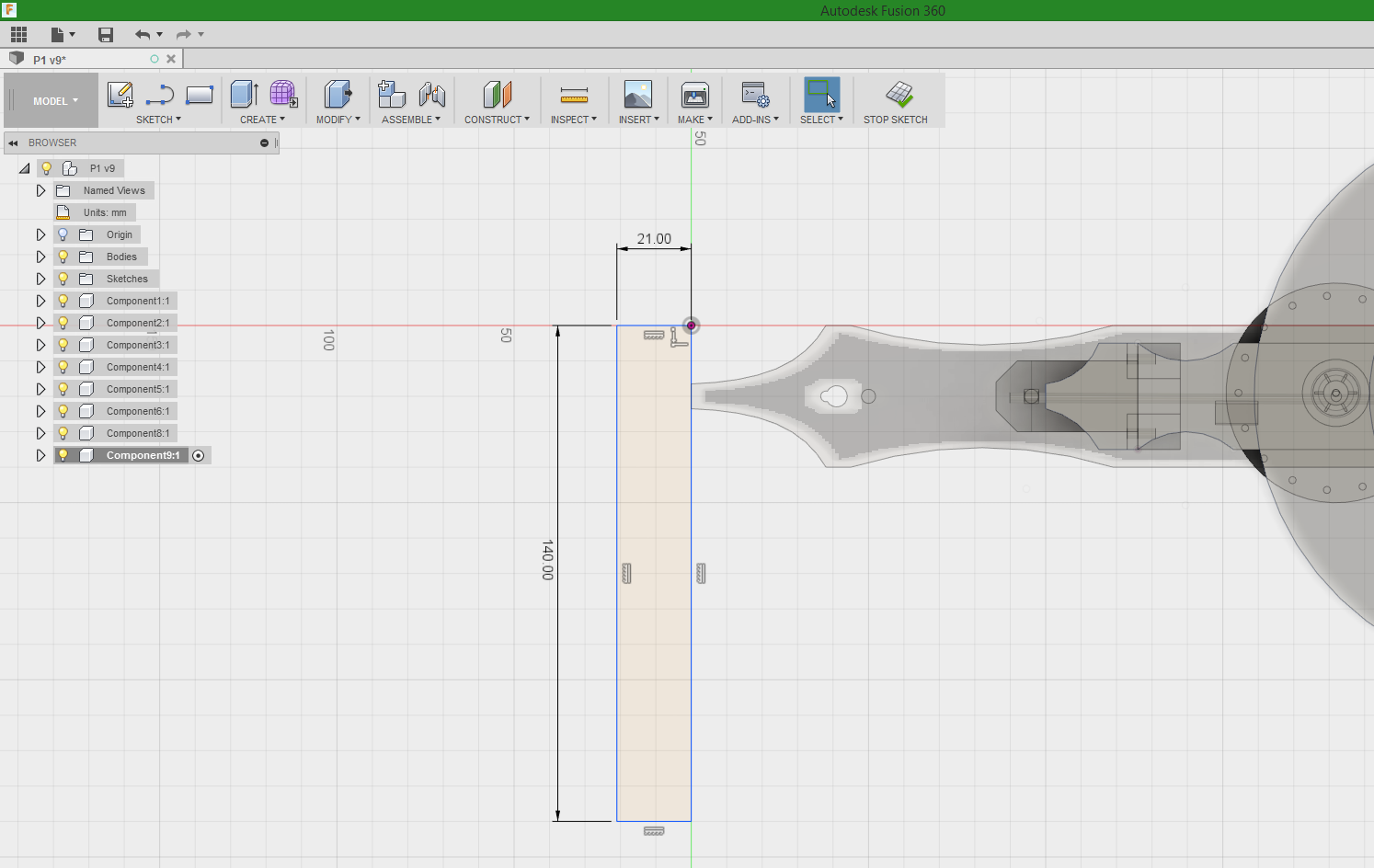
Task: Click activate radio button on Component9:1
Action: tap(199, 456)
